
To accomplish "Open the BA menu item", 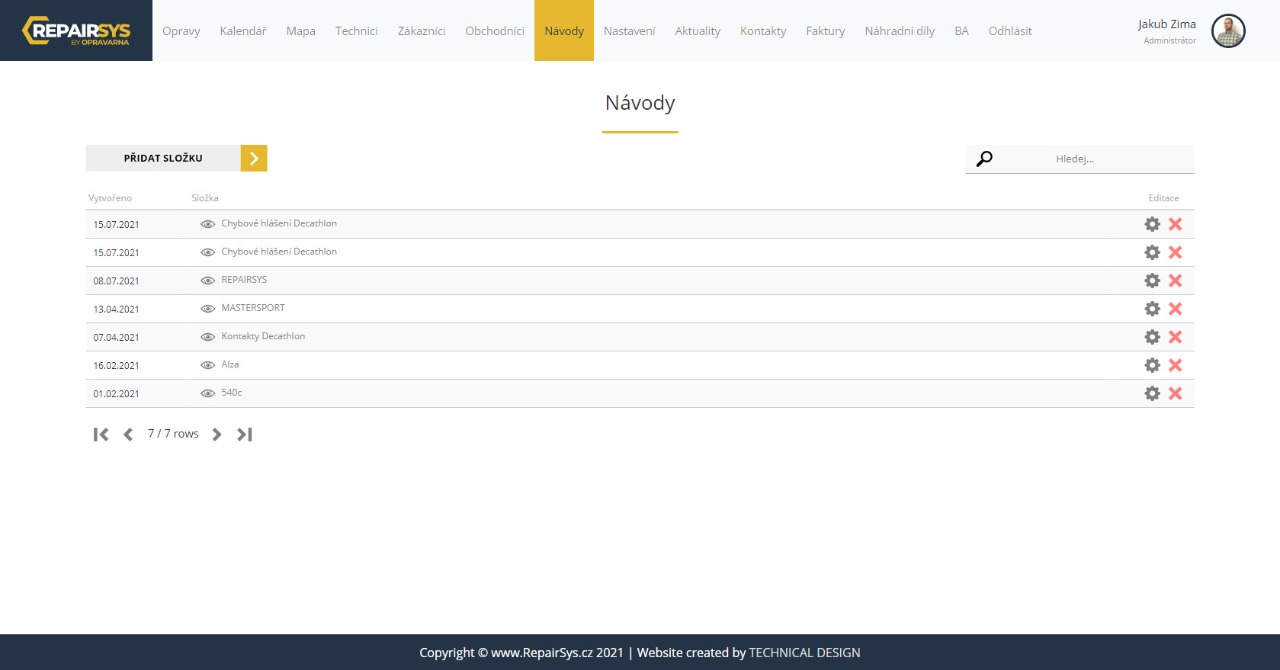I will coord(962,31).
